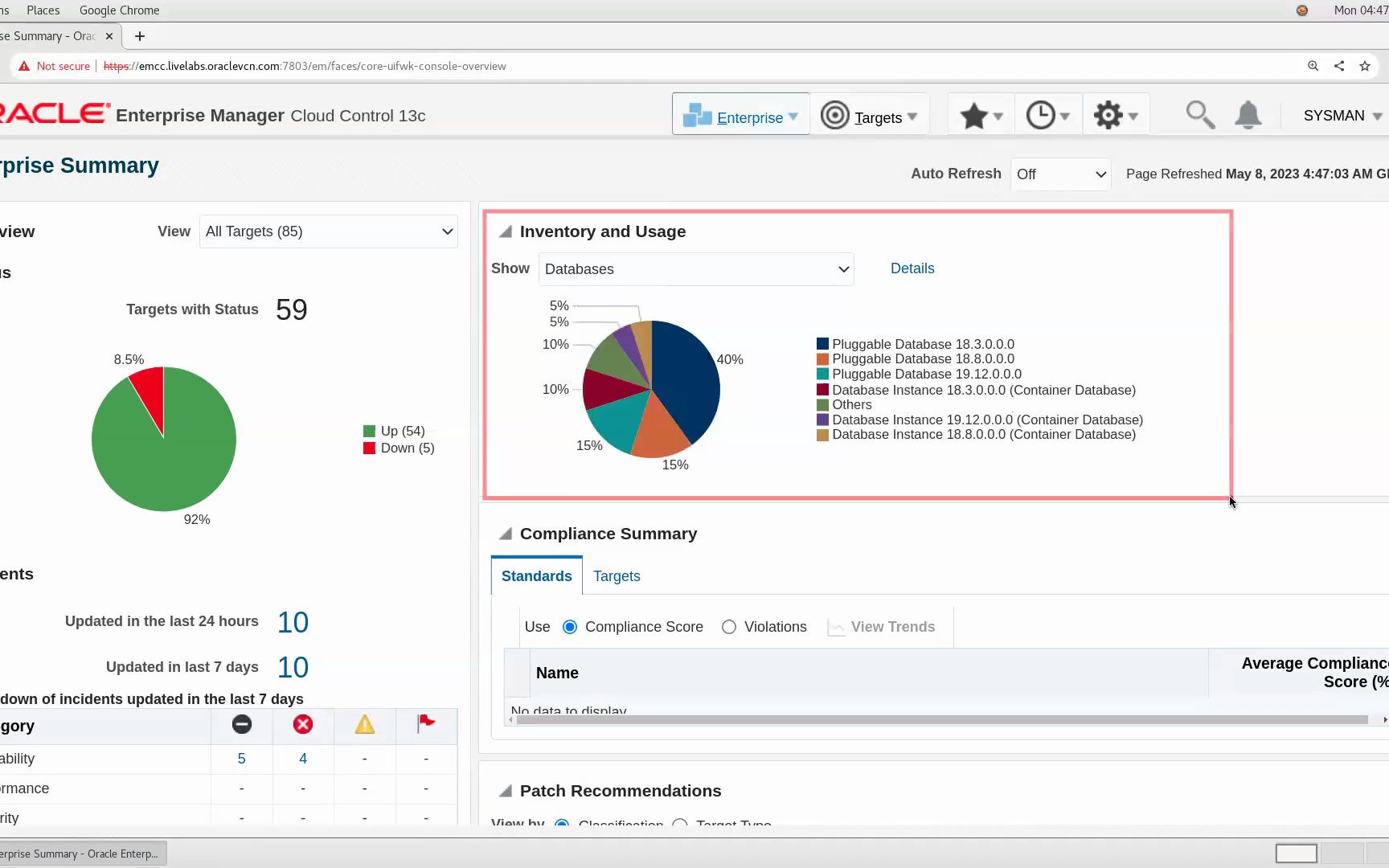Click the Pluggable Database 18.3.0.0.0 legend swatch
This screenshot has height=868, width=1389.
click(x=822, y=344)
